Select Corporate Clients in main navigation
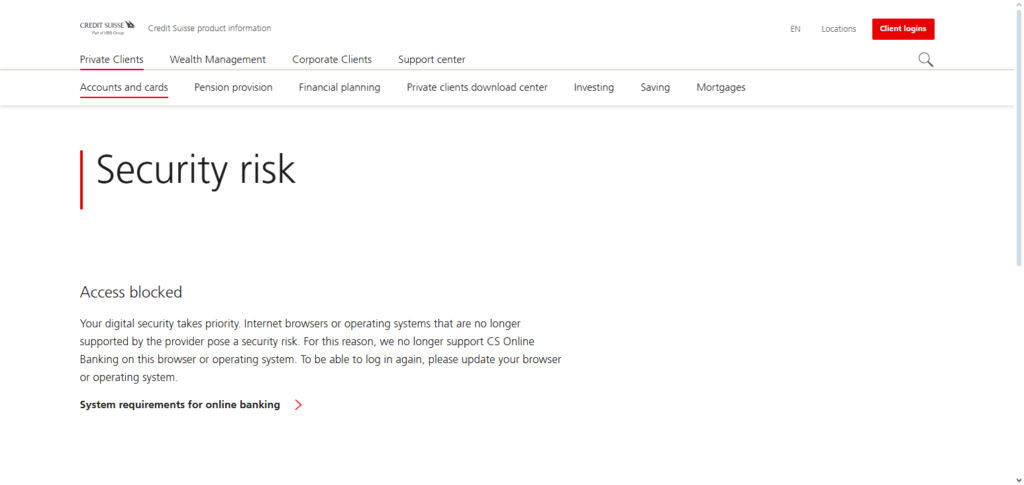This screenshot has width=1024, height=485. 331,60
